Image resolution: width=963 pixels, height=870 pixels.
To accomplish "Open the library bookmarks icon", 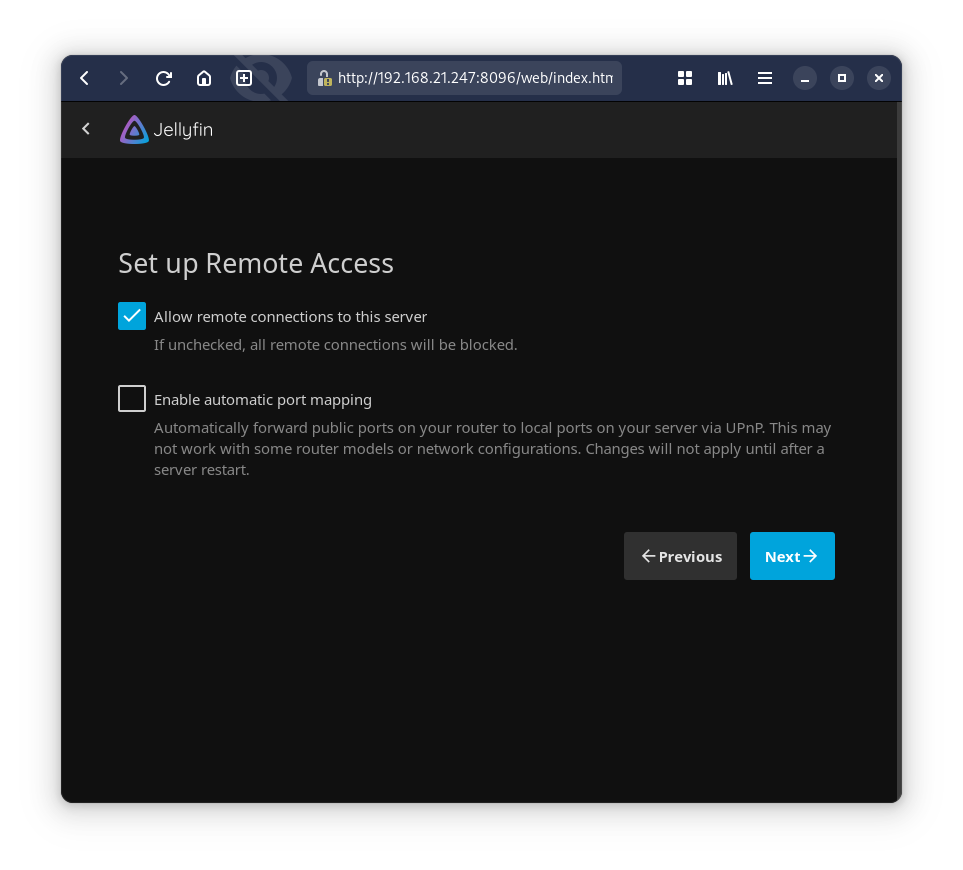I will (x=725, y=78).
